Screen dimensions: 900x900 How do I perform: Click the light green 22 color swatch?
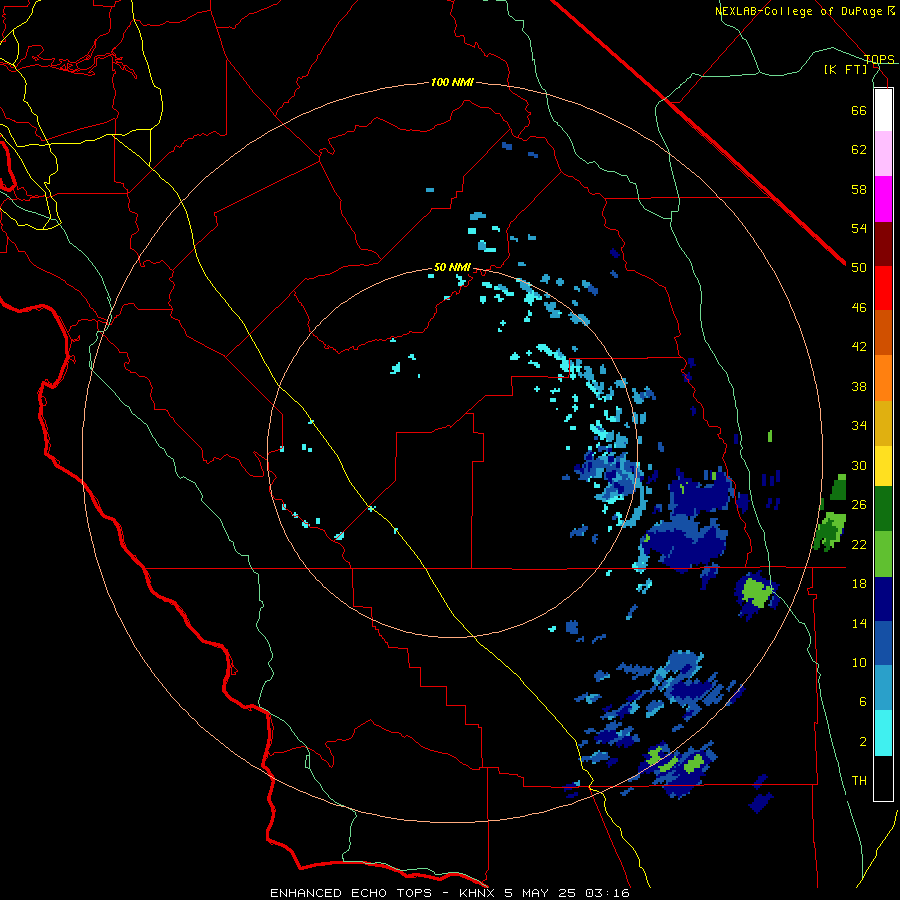point(883,554)
